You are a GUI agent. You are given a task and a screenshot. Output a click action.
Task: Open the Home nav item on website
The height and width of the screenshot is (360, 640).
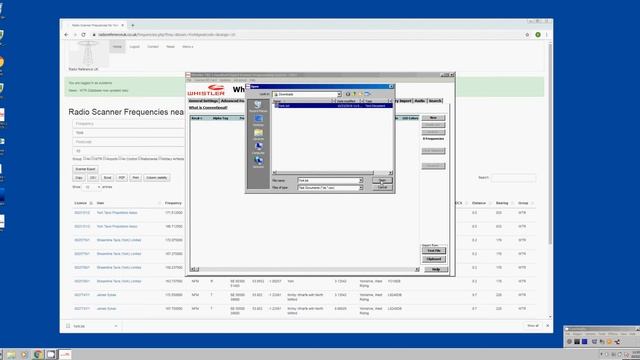click(117, 47)
